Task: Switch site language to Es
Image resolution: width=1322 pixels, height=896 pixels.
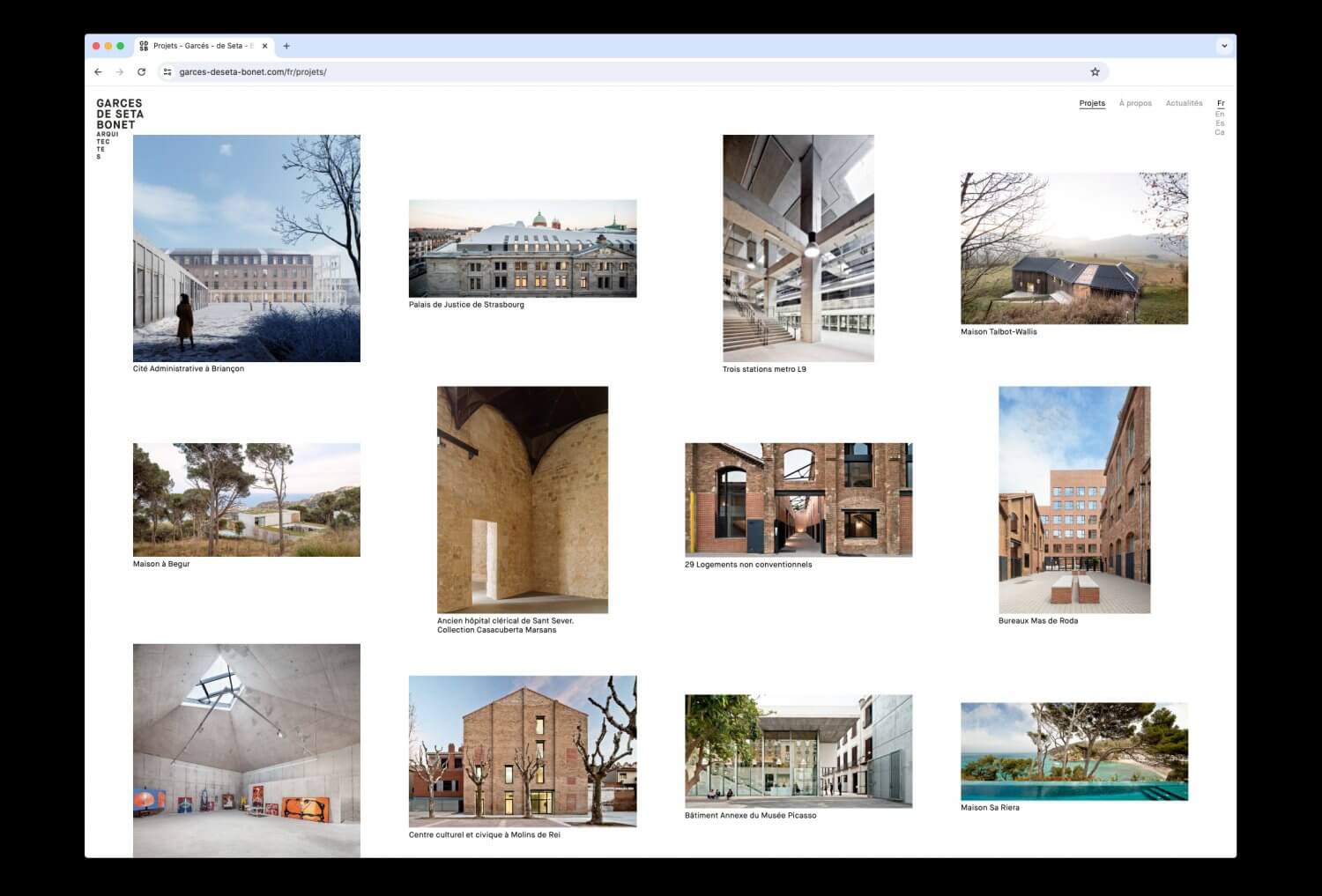Action: point(1220,123)
